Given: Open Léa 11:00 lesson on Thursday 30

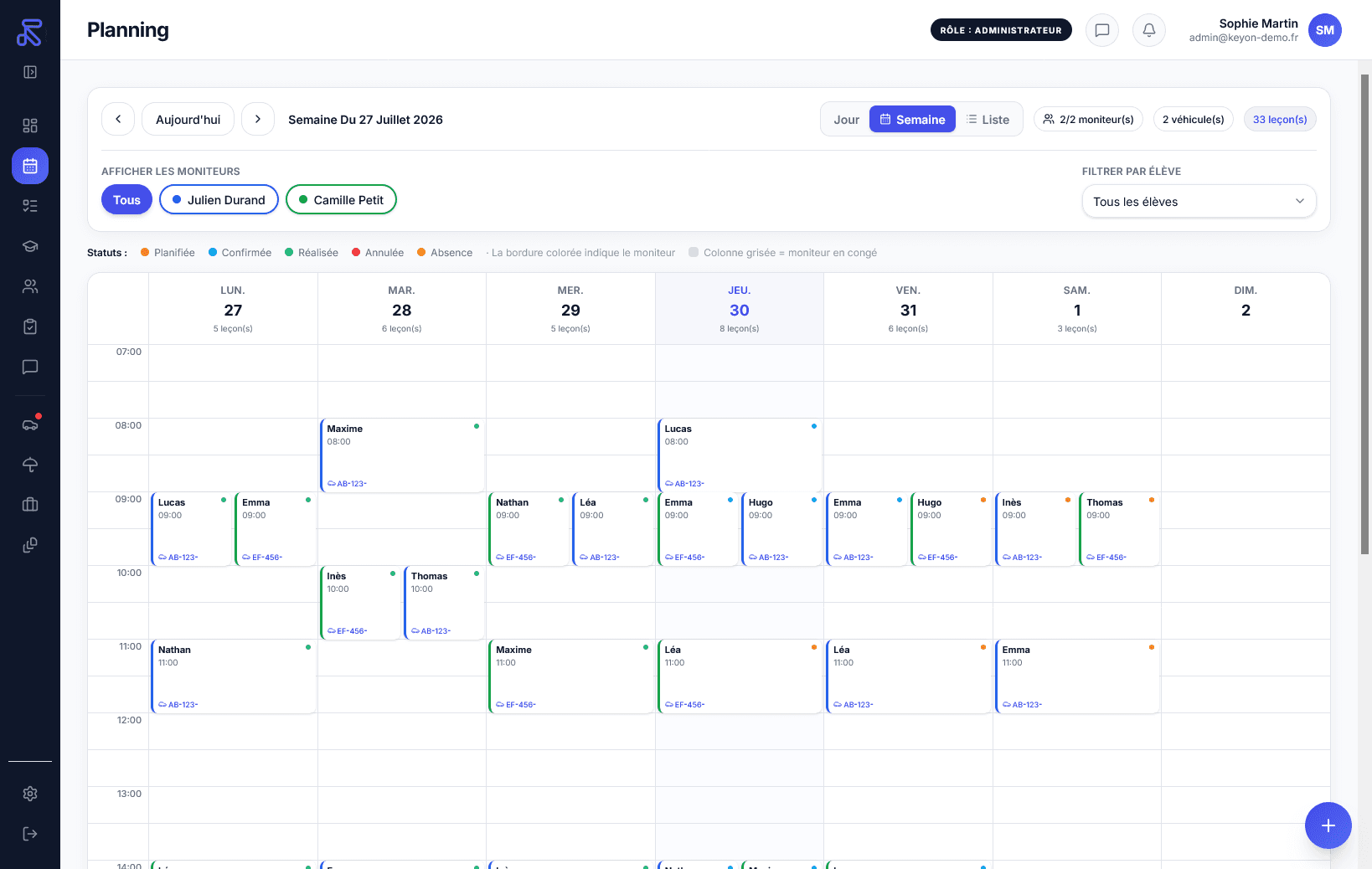Looking at the screenshot, I should tap(740, 676).
